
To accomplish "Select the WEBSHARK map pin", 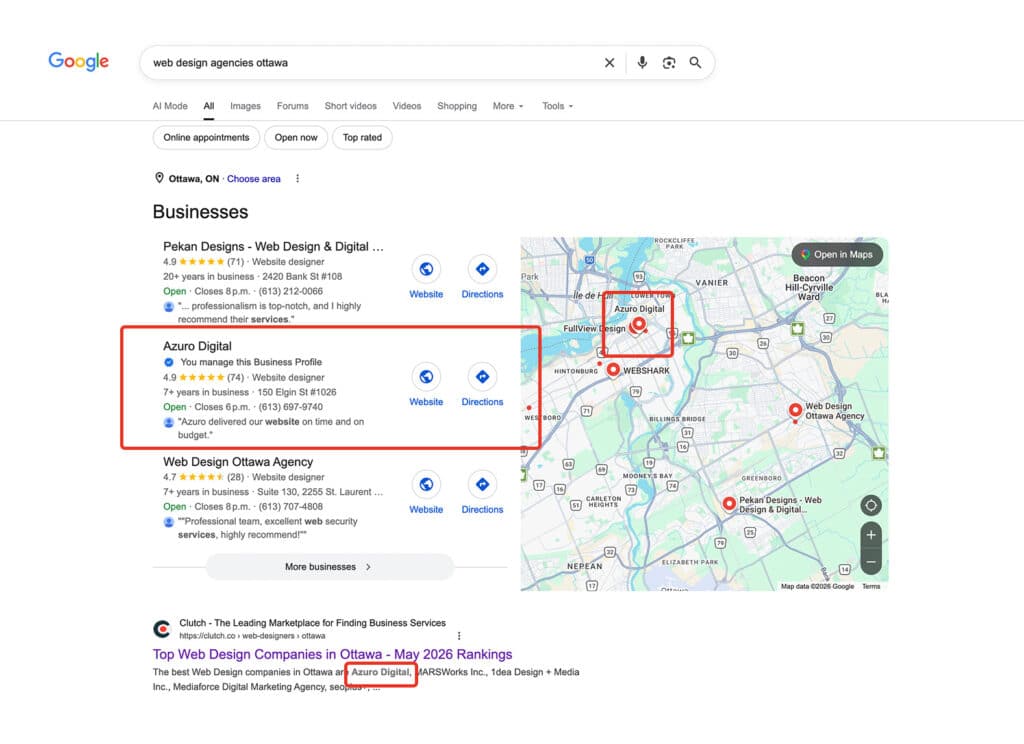I will [x=613, y=370].
